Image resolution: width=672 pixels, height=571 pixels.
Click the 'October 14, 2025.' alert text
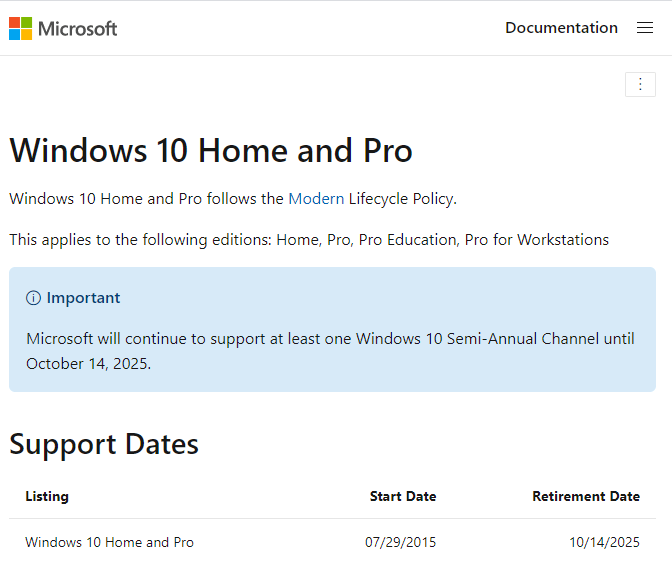coord(89,363)
